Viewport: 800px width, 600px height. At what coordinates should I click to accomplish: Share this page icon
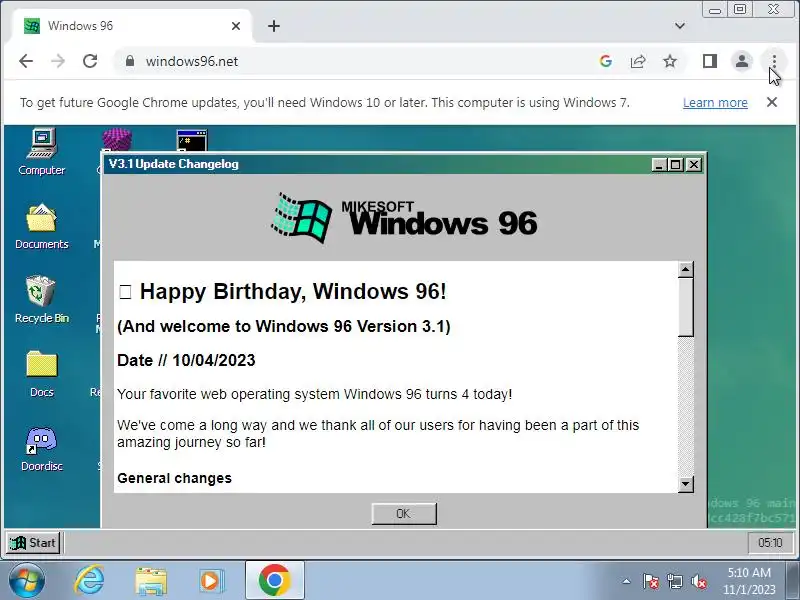point(638,61)
